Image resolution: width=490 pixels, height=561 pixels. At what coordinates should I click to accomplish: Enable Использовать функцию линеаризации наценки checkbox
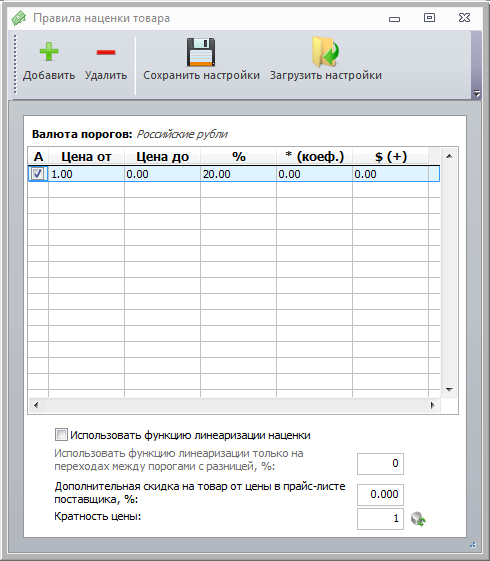pos(61,435)
